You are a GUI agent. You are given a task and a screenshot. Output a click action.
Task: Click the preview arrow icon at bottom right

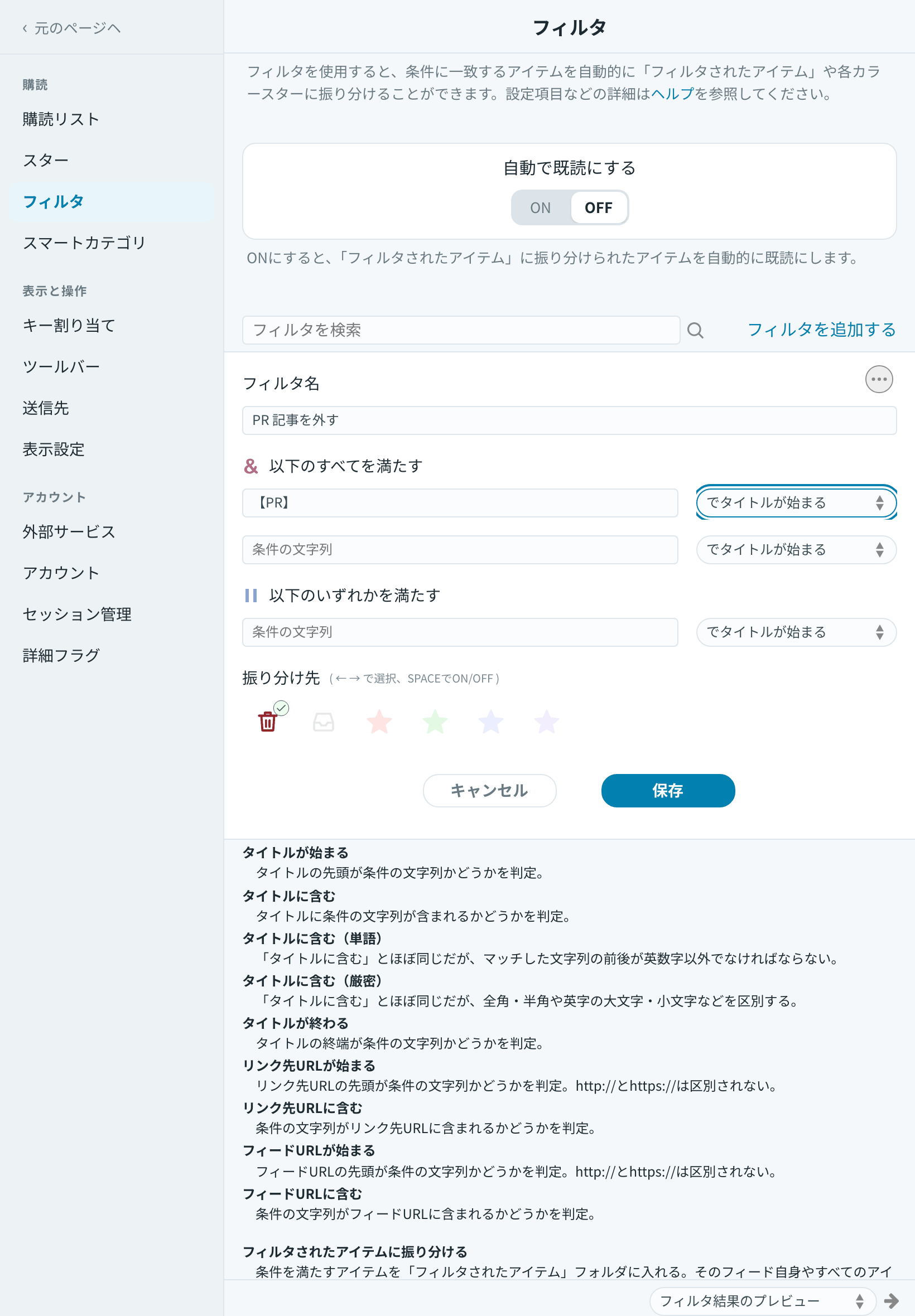(892, 1300)
